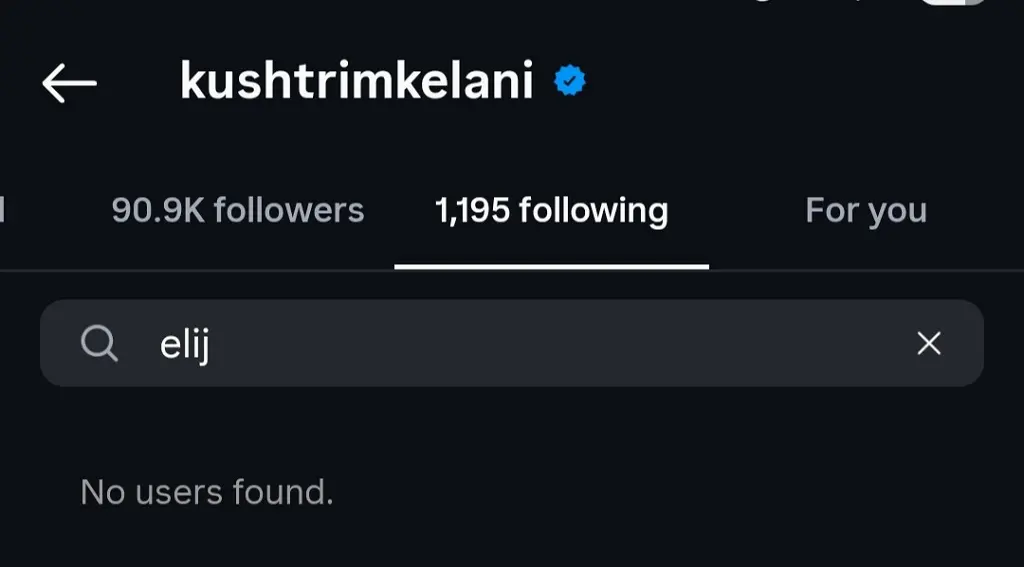The width and height of the screenshot is (1024, 567).
Task: Select the 1,195 following tab
Action: (x=552, y=212)
